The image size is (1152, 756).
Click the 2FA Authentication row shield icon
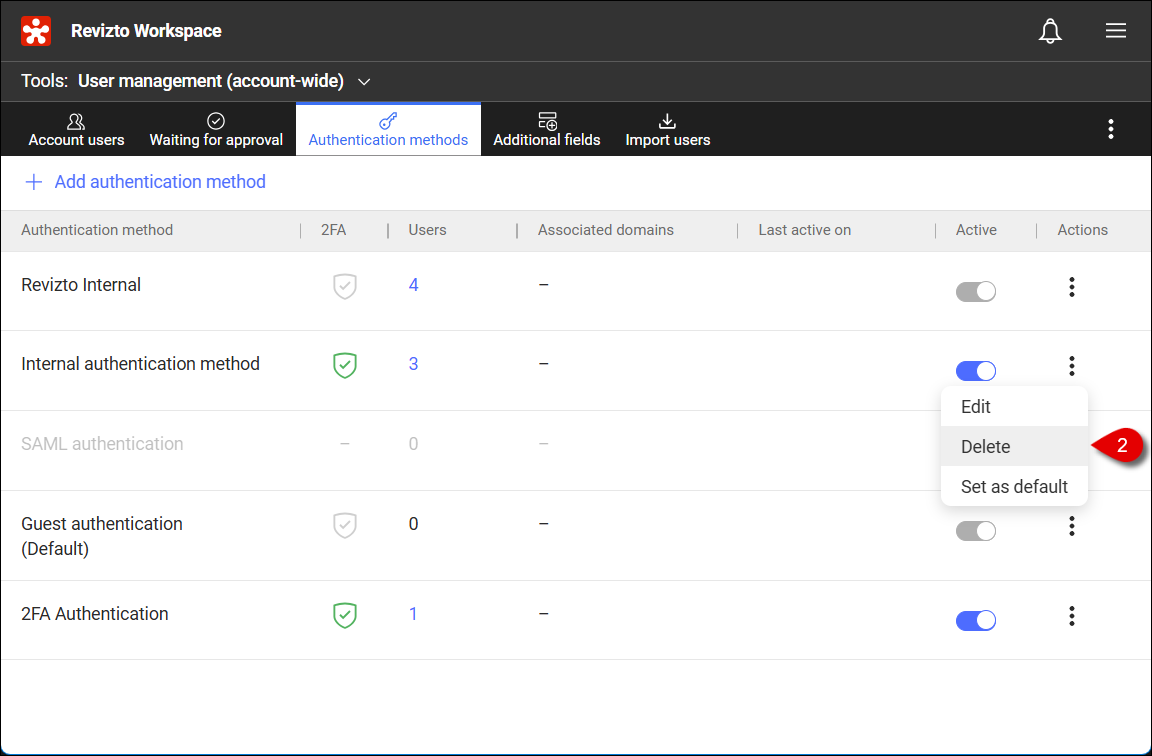(345, 615)
